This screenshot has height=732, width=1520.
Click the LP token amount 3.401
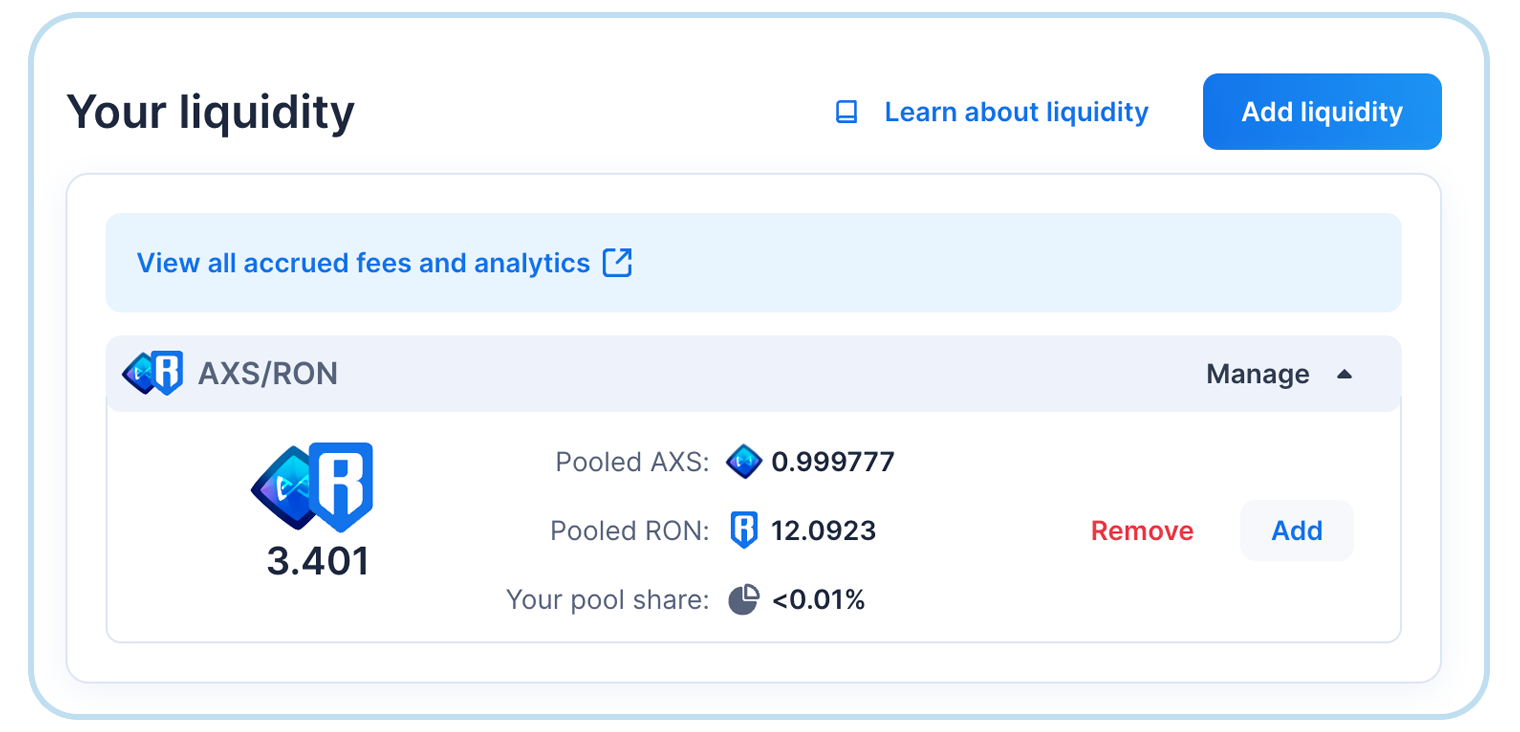318,561
